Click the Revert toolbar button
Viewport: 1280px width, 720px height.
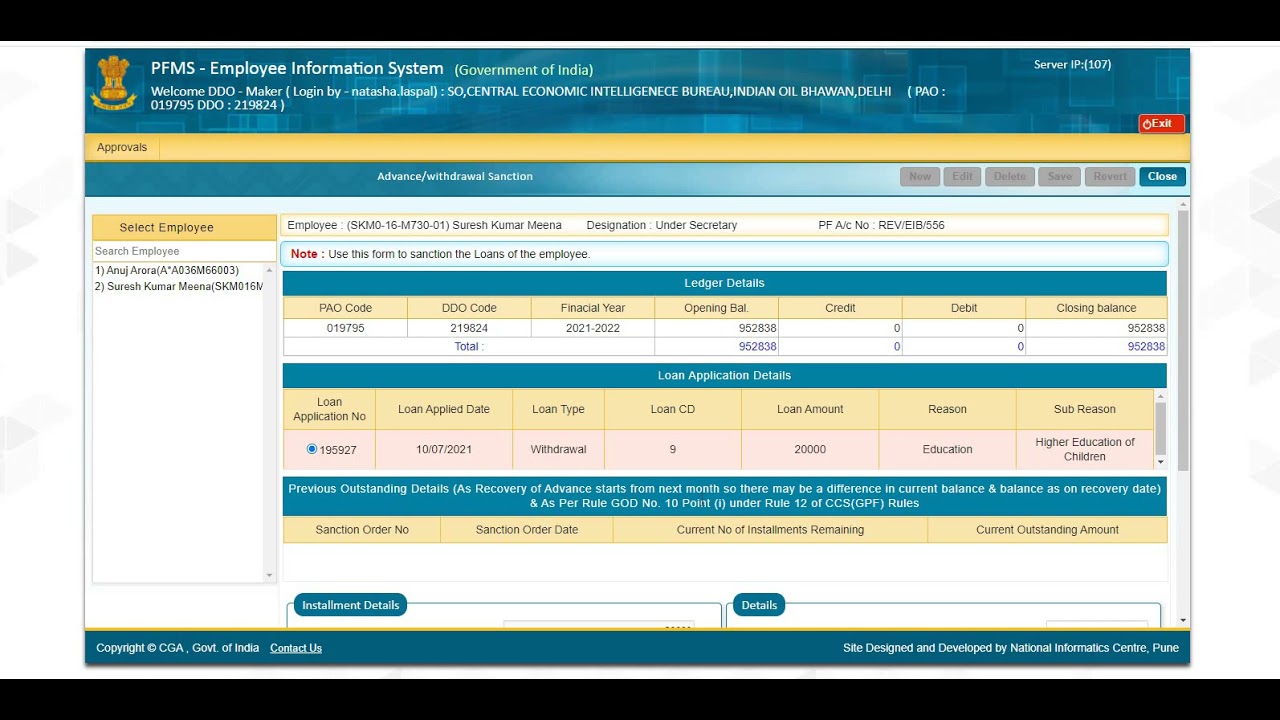point(1110,176)
